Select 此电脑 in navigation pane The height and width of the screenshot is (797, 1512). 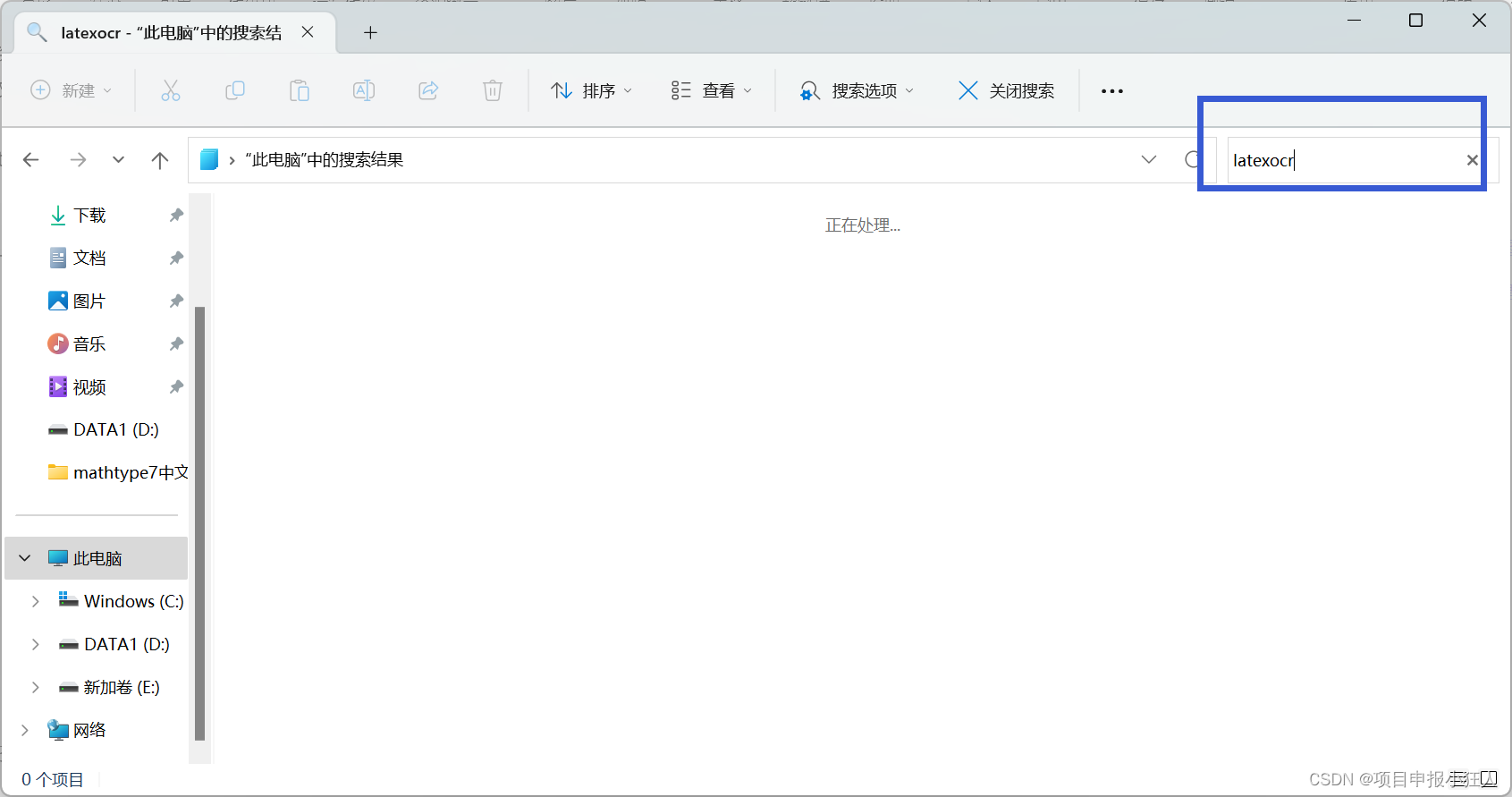click(x=97, y=558)
